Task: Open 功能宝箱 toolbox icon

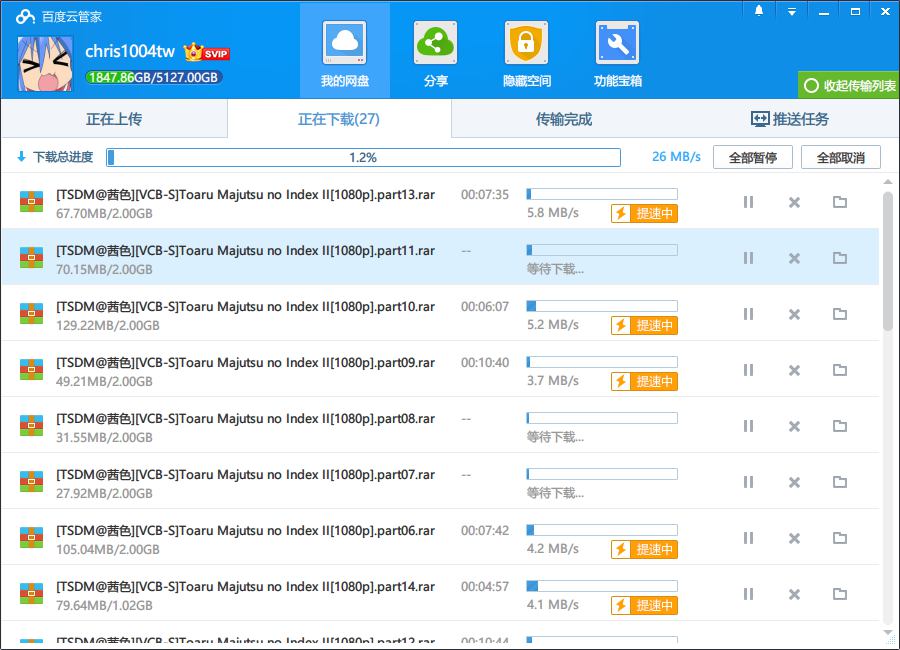Action: click(617, 43)
